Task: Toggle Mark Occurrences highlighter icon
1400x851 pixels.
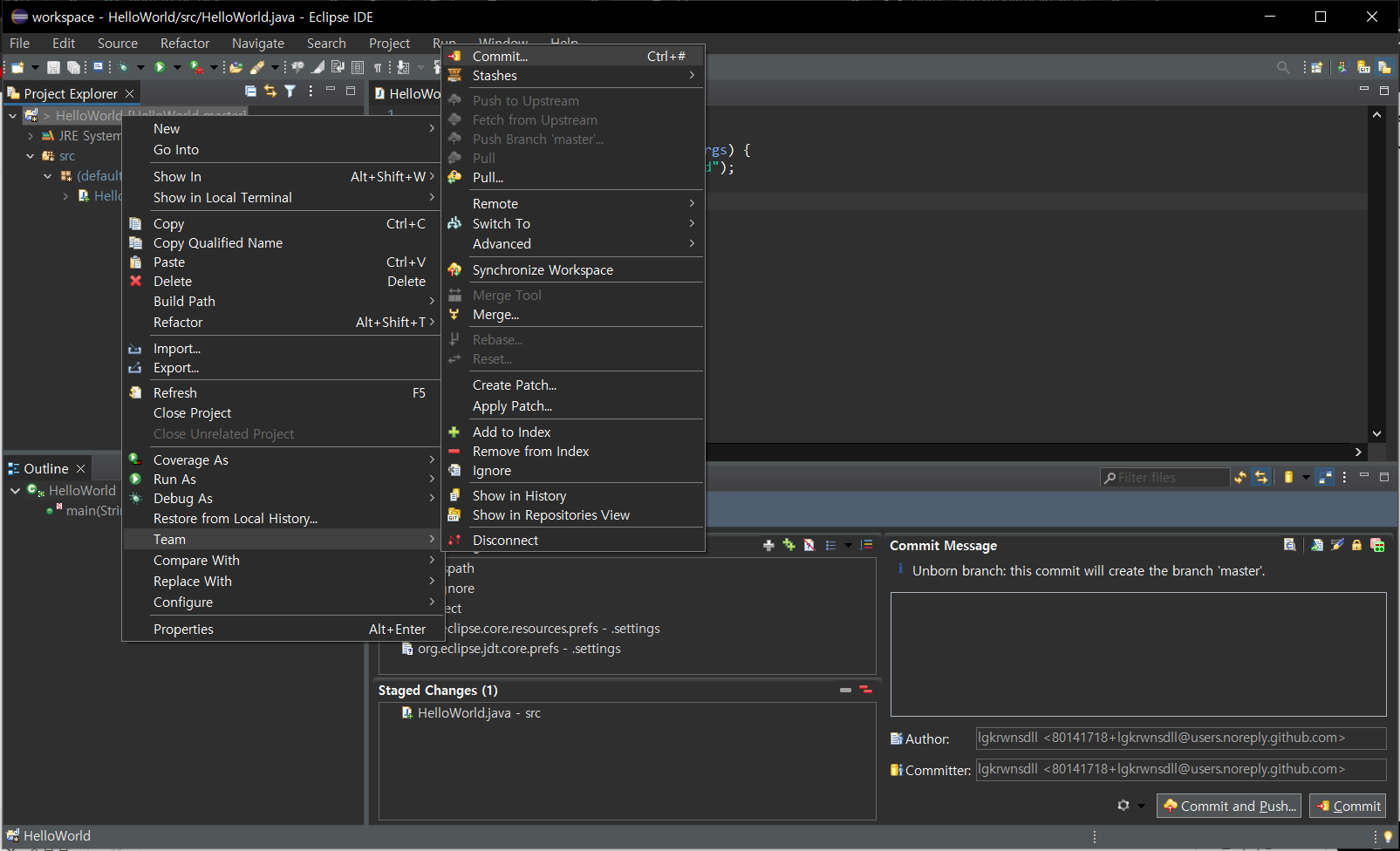Action: 318,67
